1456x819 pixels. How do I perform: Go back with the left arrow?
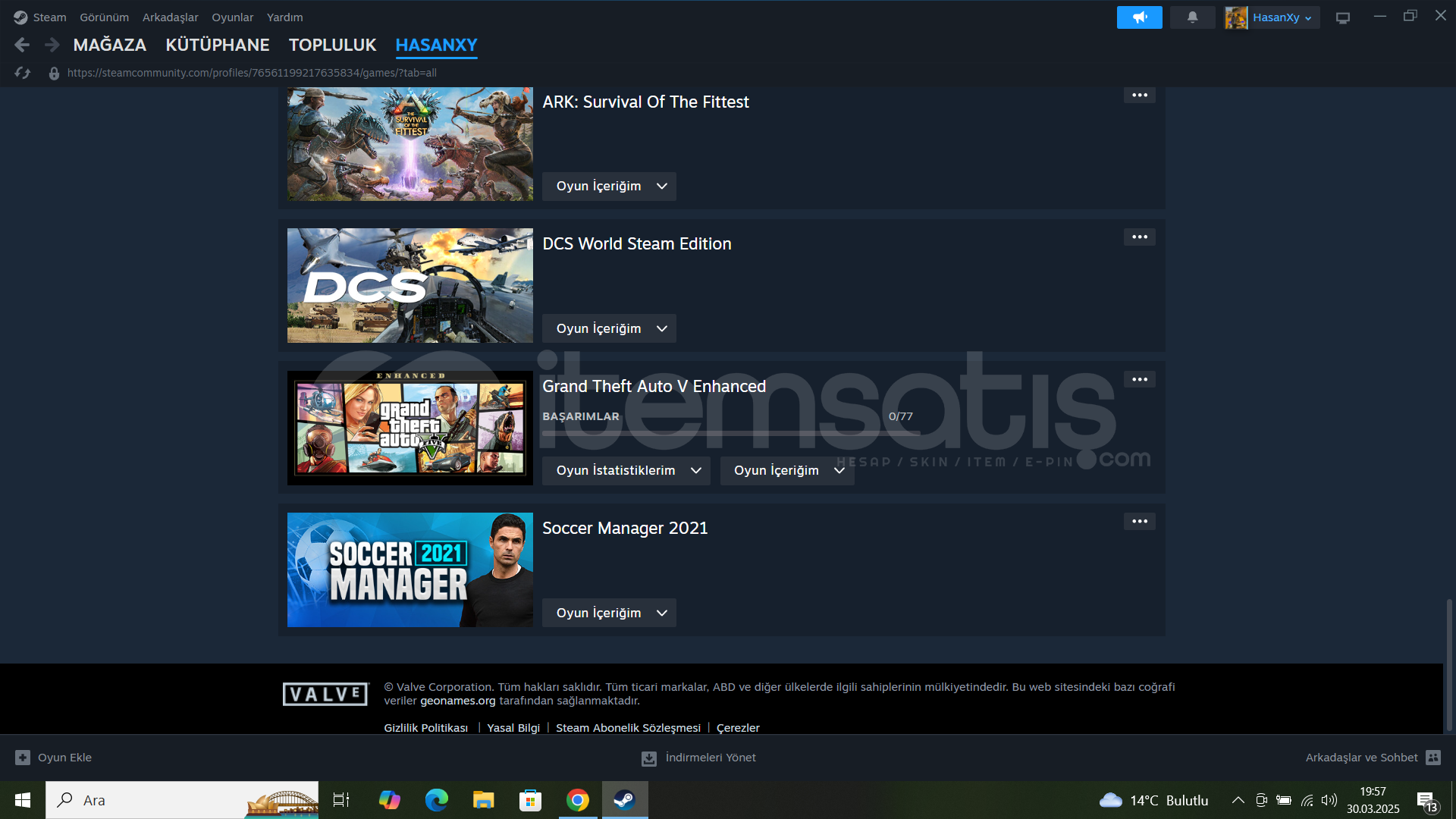(x=22, y=45)
